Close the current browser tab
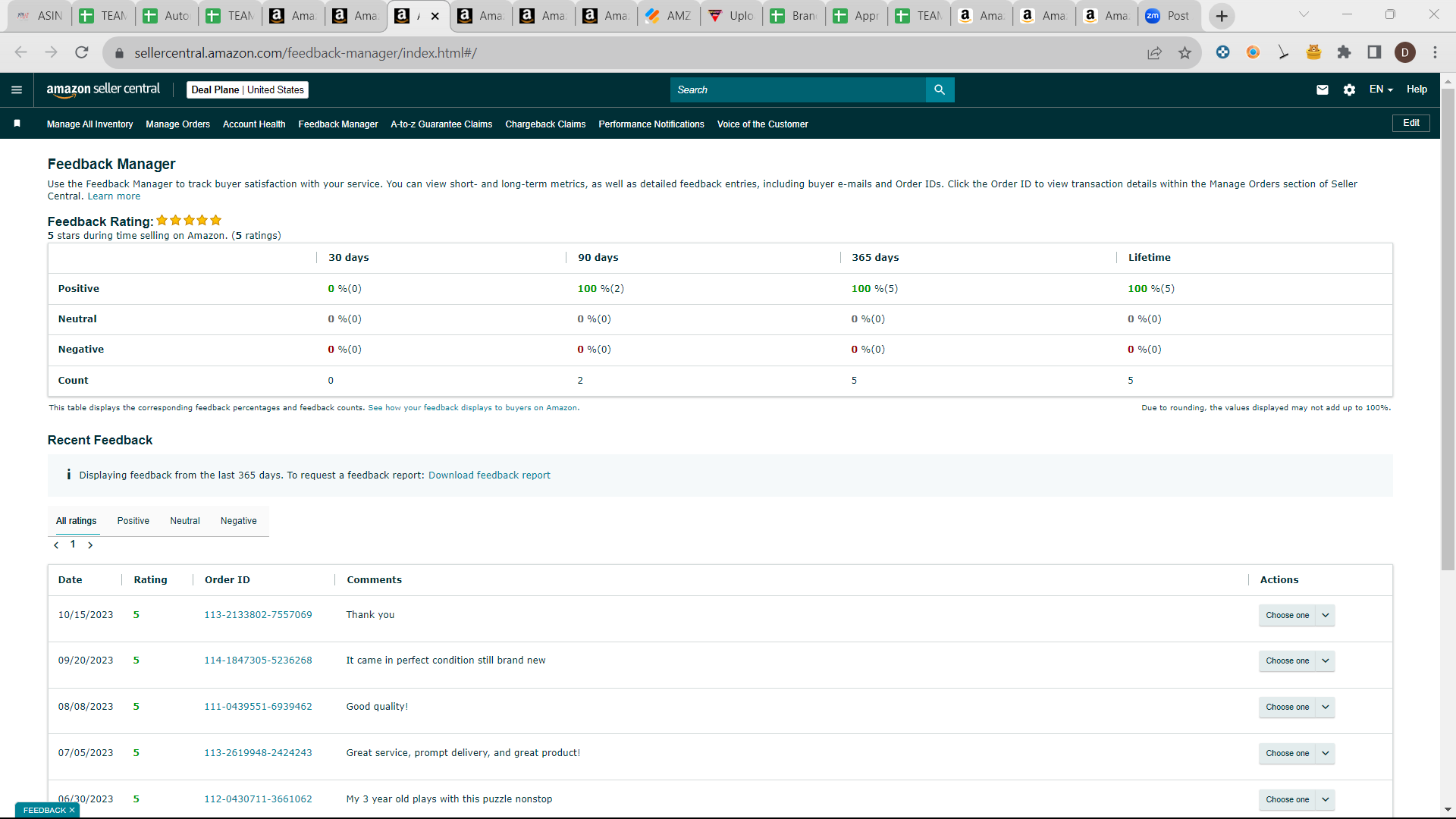 coord(435,16)
